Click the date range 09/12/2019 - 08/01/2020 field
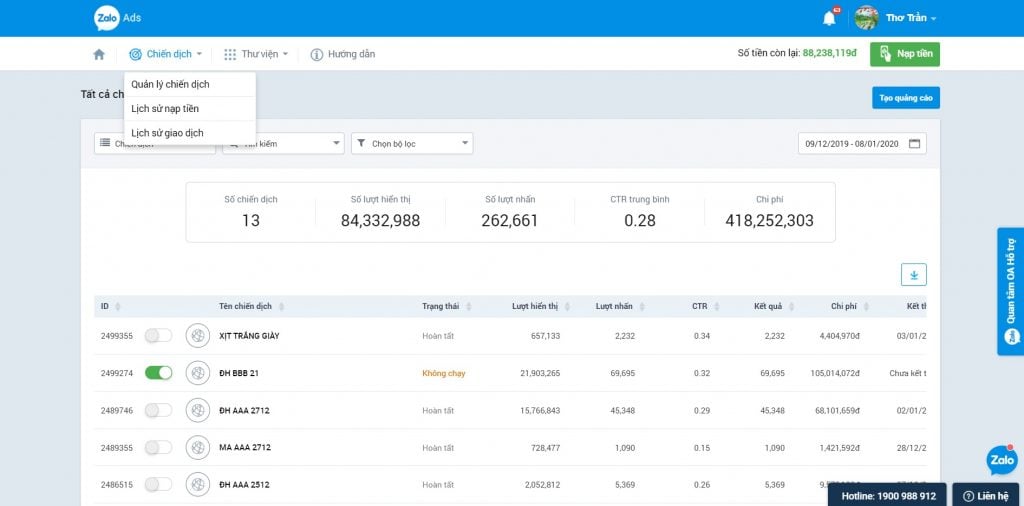 tap(862, 144)
